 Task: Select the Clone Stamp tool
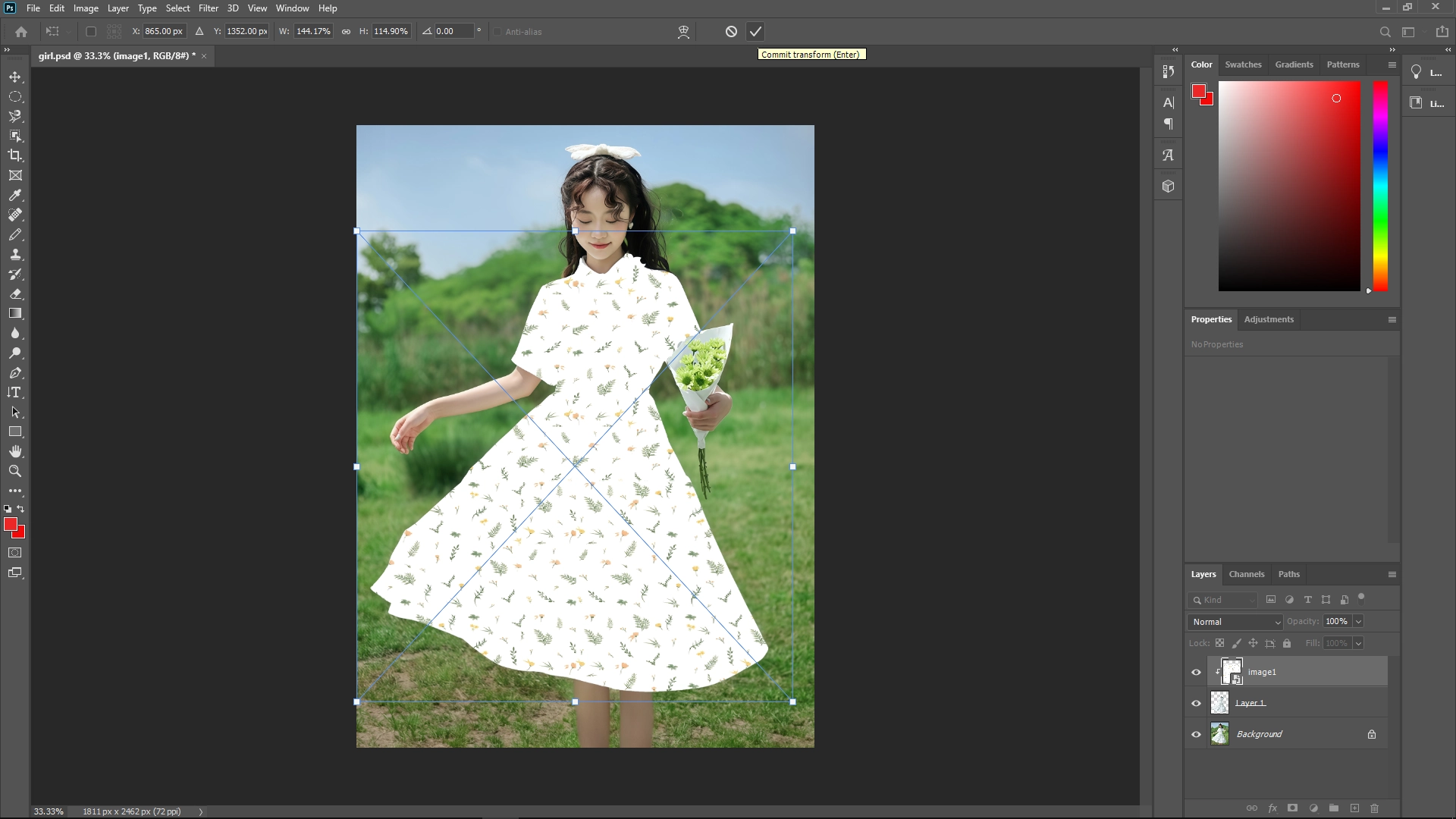pyautogui.click(x=15, y=255)
